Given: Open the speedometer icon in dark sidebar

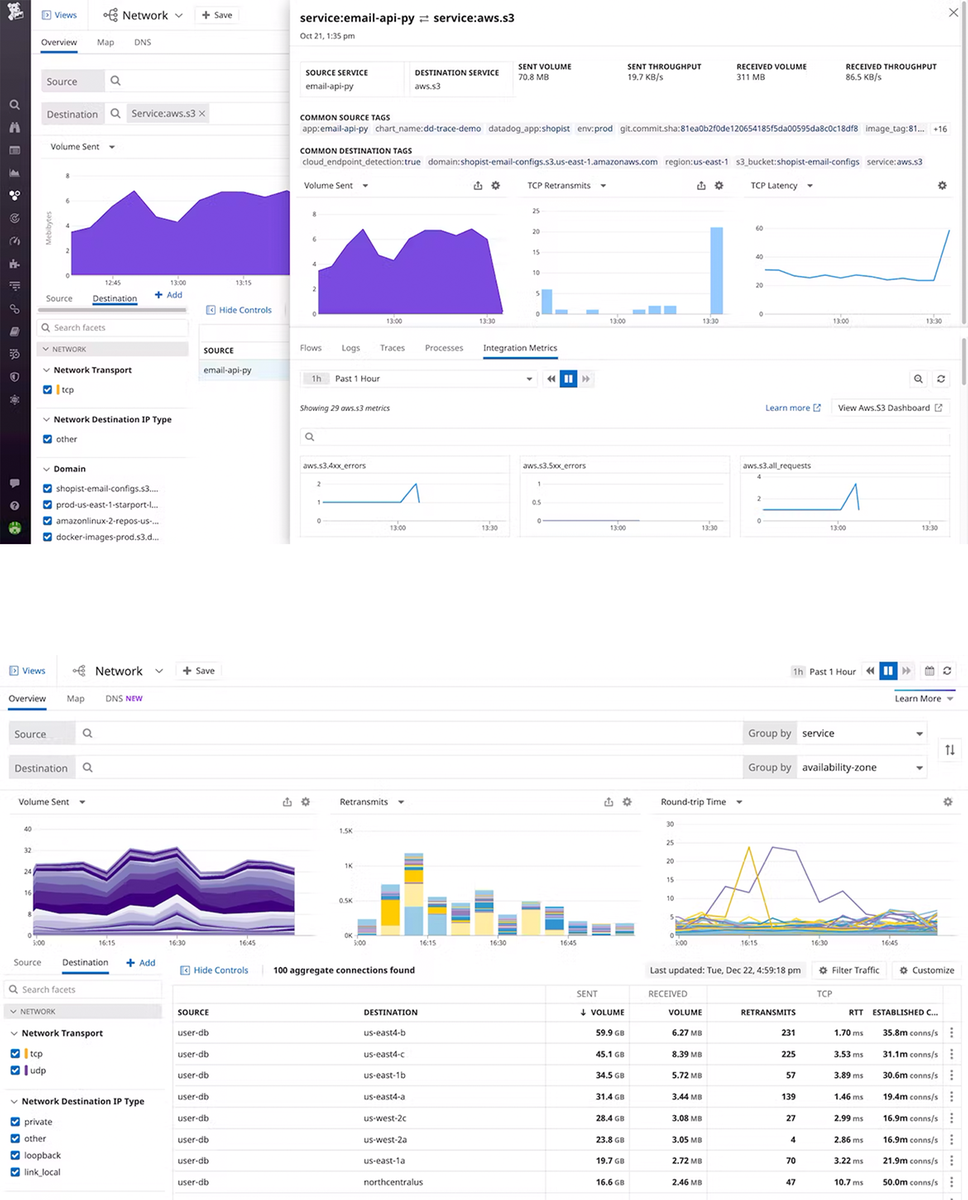Looking at the screenshot, I should coord(14,241).
